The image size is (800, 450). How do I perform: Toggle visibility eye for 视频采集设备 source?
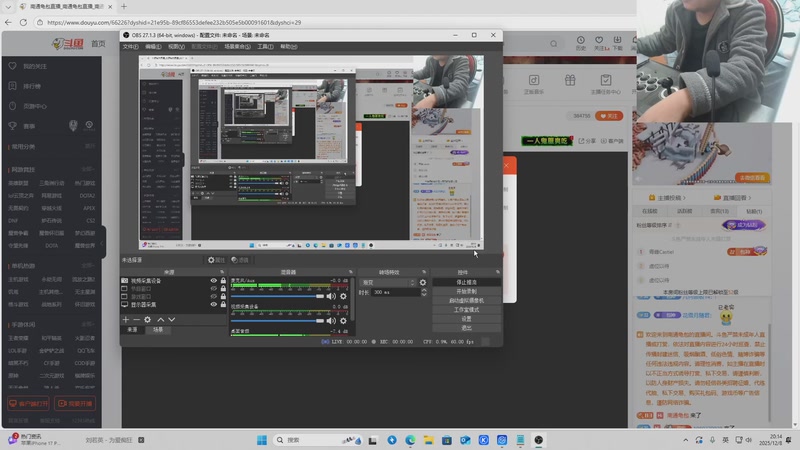(x=213, y=282)
